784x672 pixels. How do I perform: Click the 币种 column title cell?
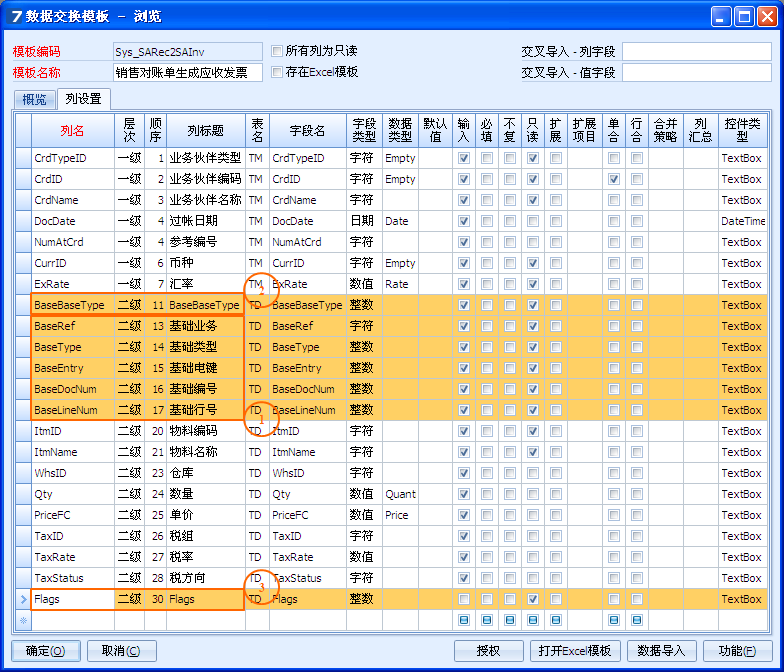pyautogui.click(x=206, y=263)
